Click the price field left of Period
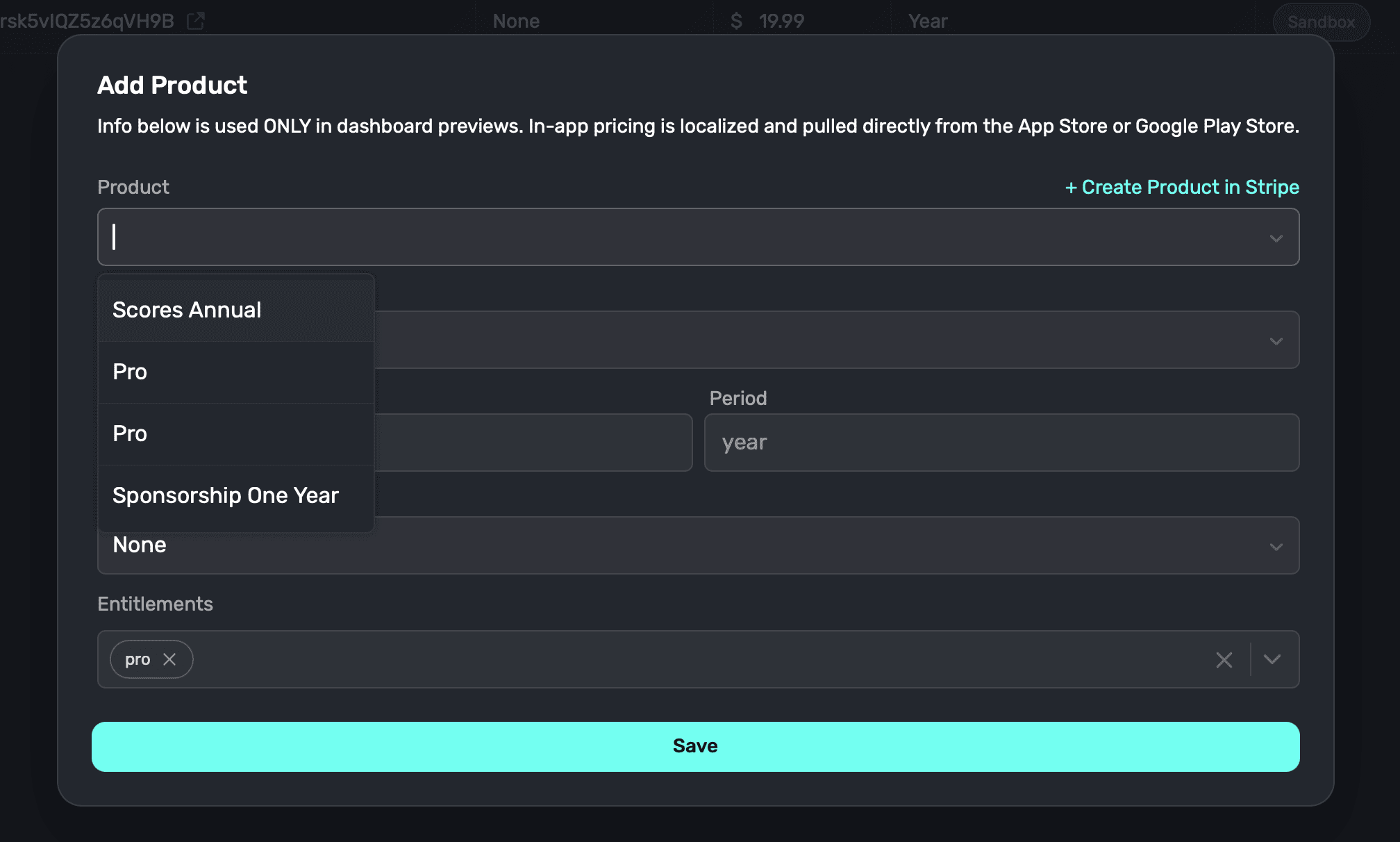This screenshot has height=842, width=1400. pyautogui.click(x=533, y=443)
